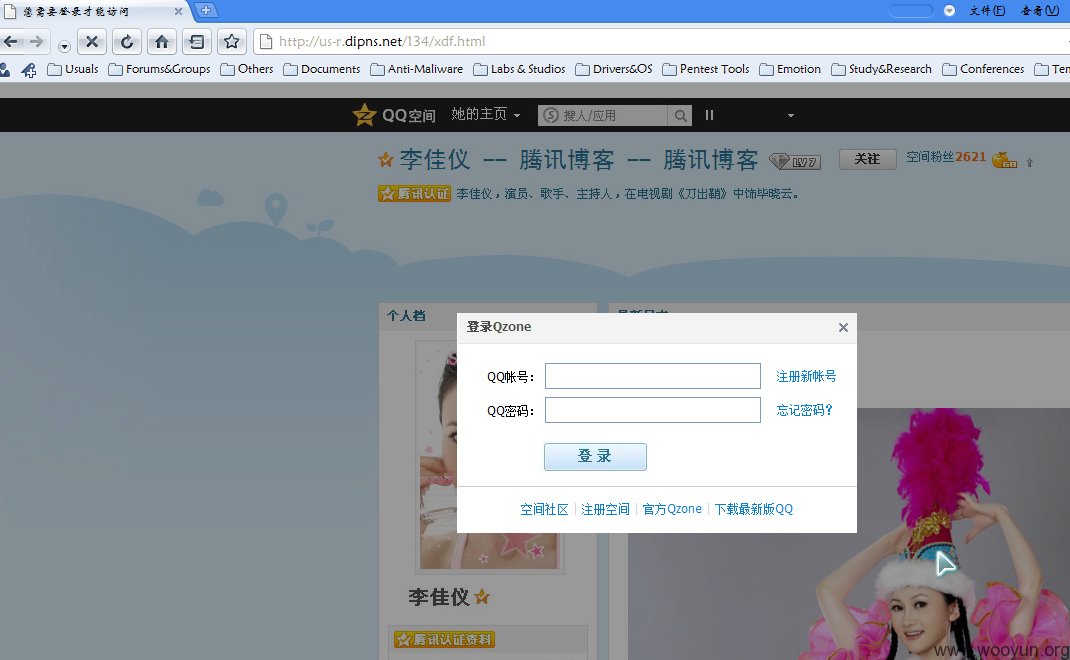Click the 空间粉丝 2621 count
The width and height of the screenshot is (1070, 660).
tap(946, 157)
